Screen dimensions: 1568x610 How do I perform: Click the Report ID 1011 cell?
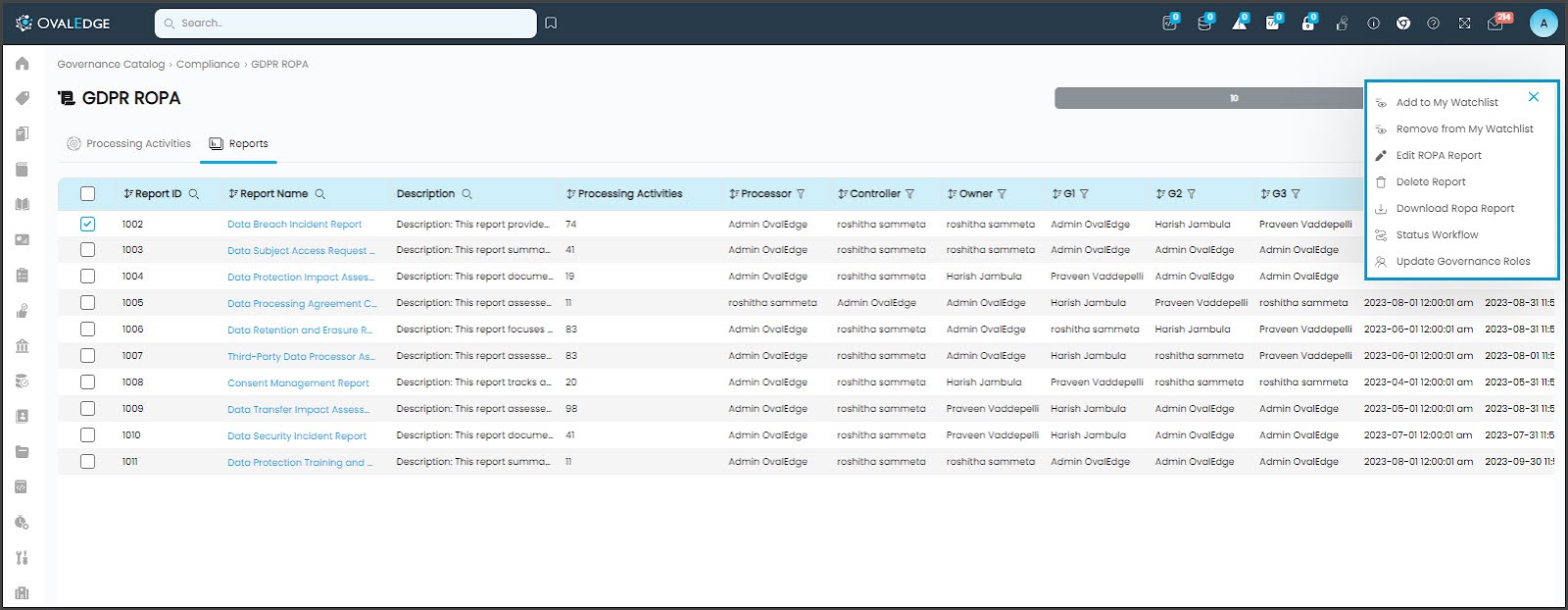click(130, 462)
